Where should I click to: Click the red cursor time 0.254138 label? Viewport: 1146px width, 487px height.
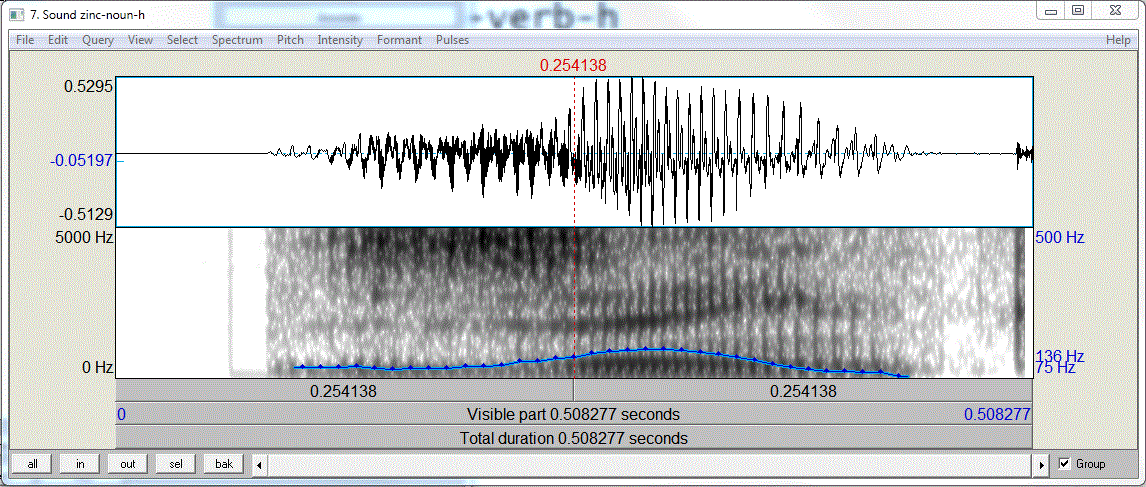click(x=573, y=66)
